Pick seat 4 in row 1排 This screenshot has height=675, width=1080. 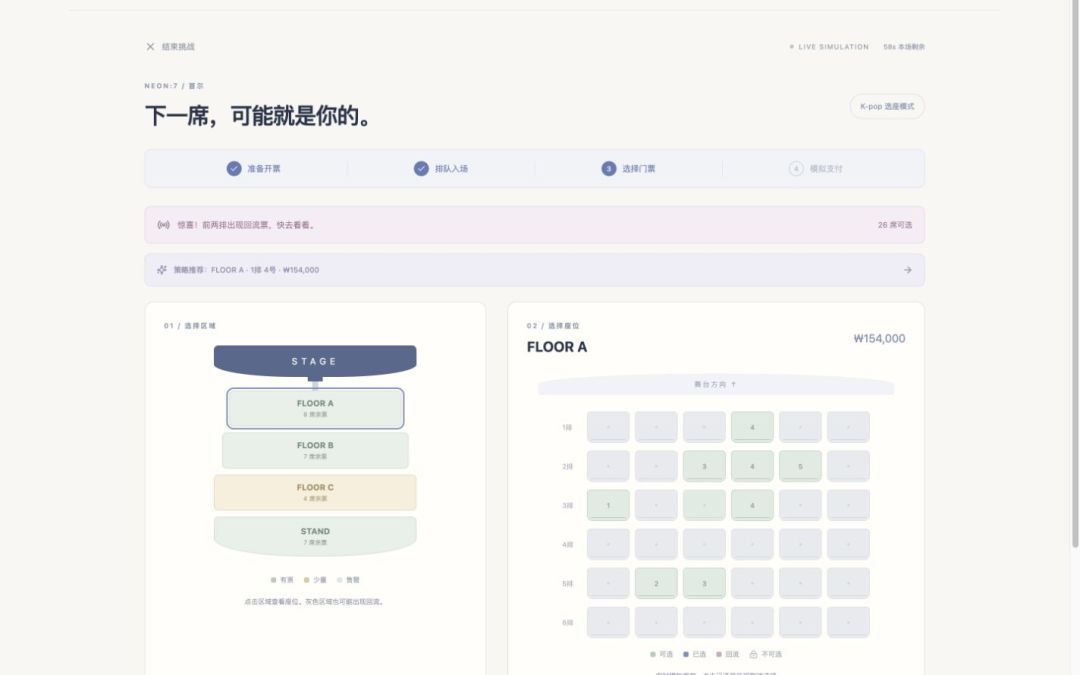tap(752, 427)
